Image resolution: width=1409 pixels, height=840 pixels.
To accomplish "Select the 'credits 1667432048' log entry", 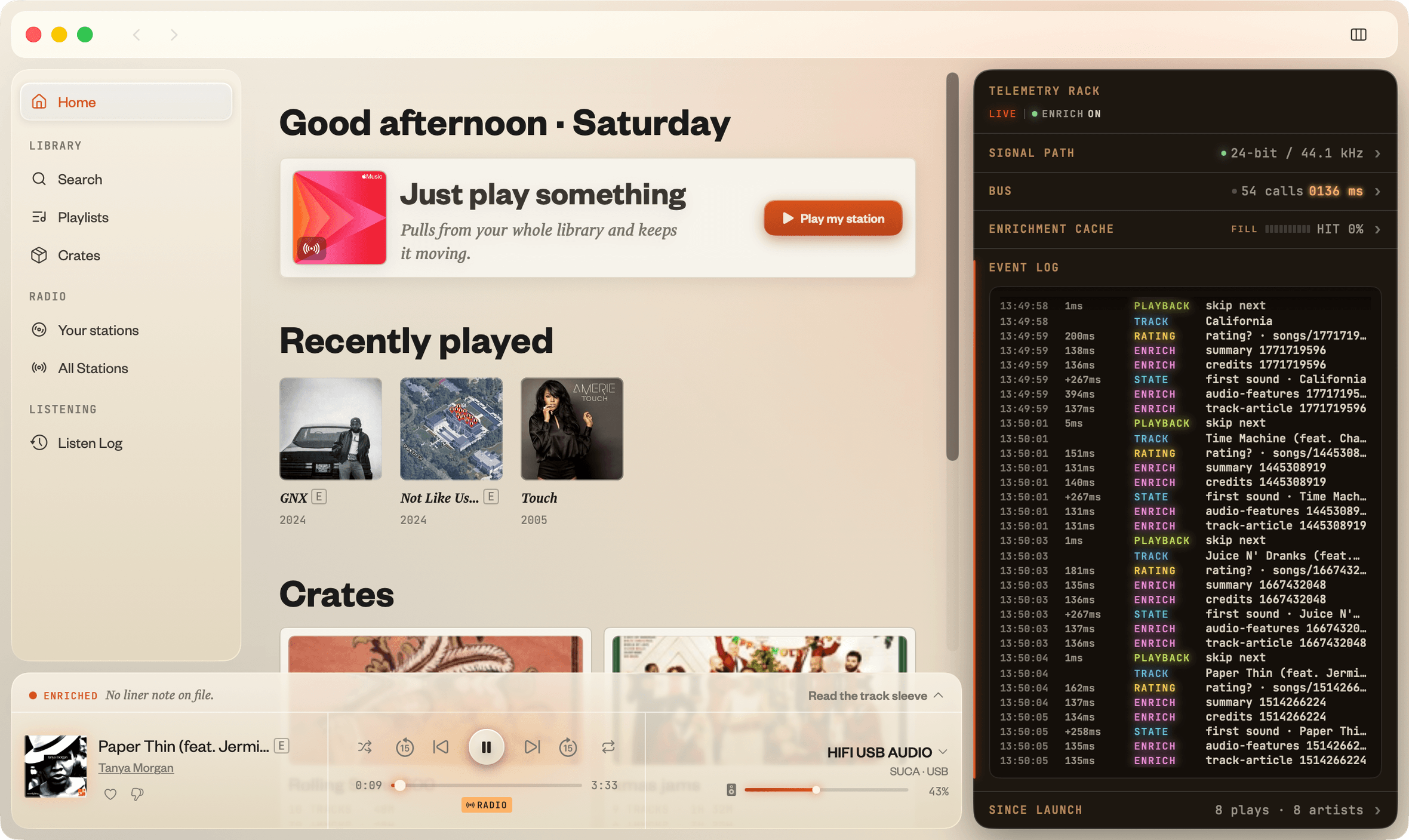I will coord(1185,600).
